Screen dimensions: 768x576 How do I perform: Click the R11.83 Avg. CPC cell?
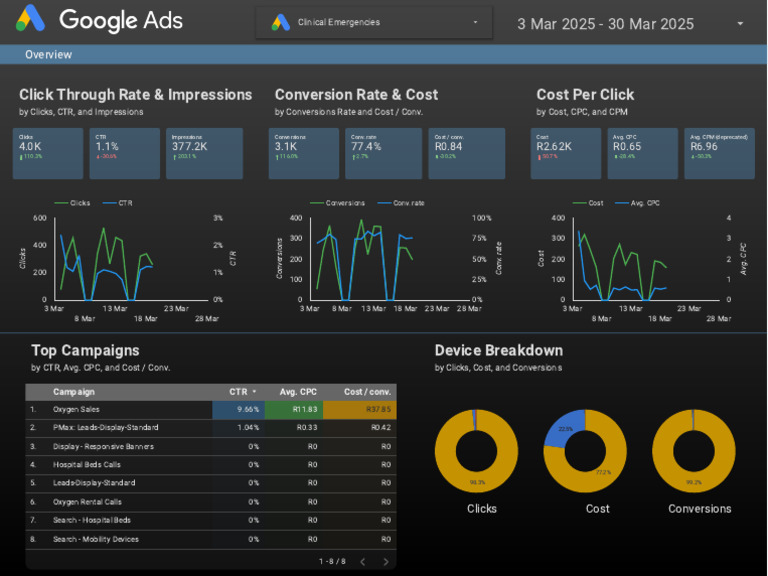(x=294, y=409)
